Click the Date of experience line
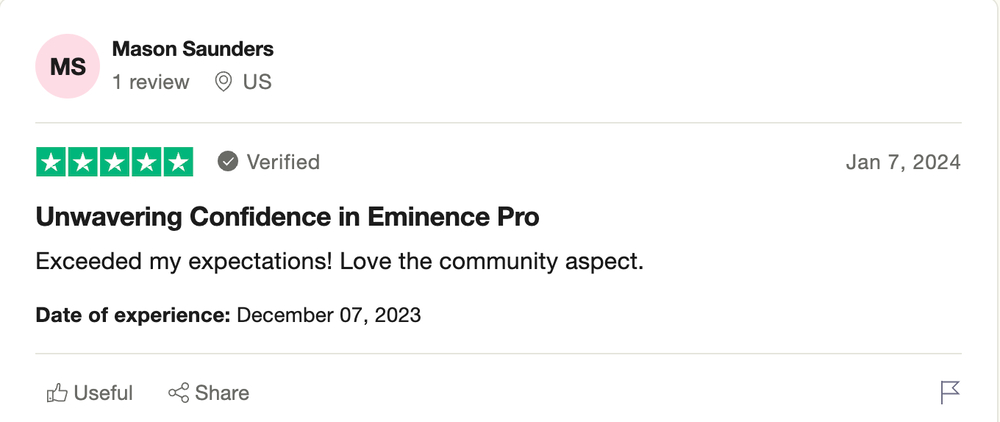Screen dimensions: 1000x422 [x=228, y=315]
